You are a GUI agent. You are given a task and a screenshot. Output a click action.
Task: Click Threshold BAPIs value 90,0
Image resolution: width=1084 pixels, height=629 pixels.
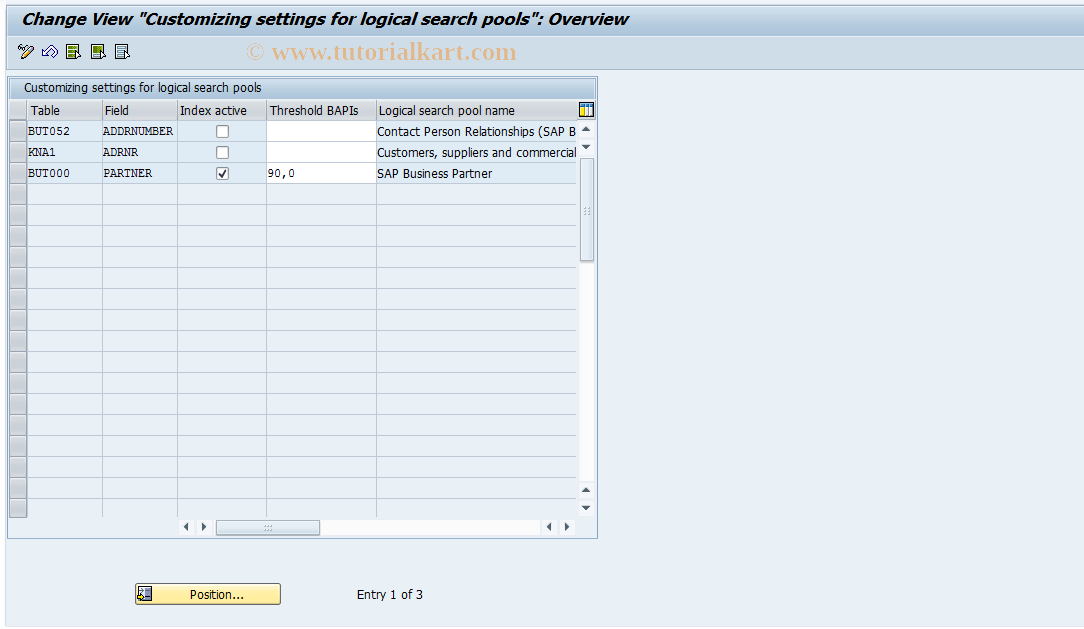321,173
